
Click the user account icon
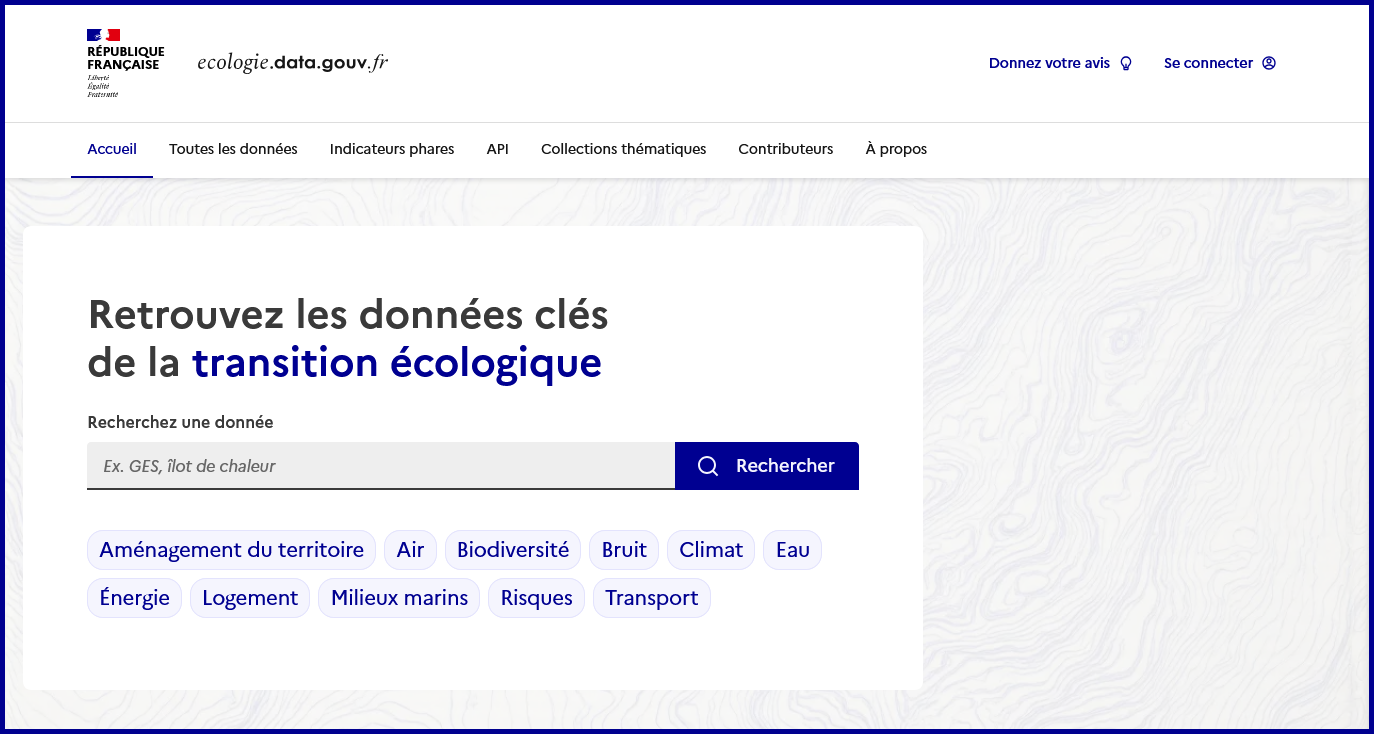coord(1269,63)
